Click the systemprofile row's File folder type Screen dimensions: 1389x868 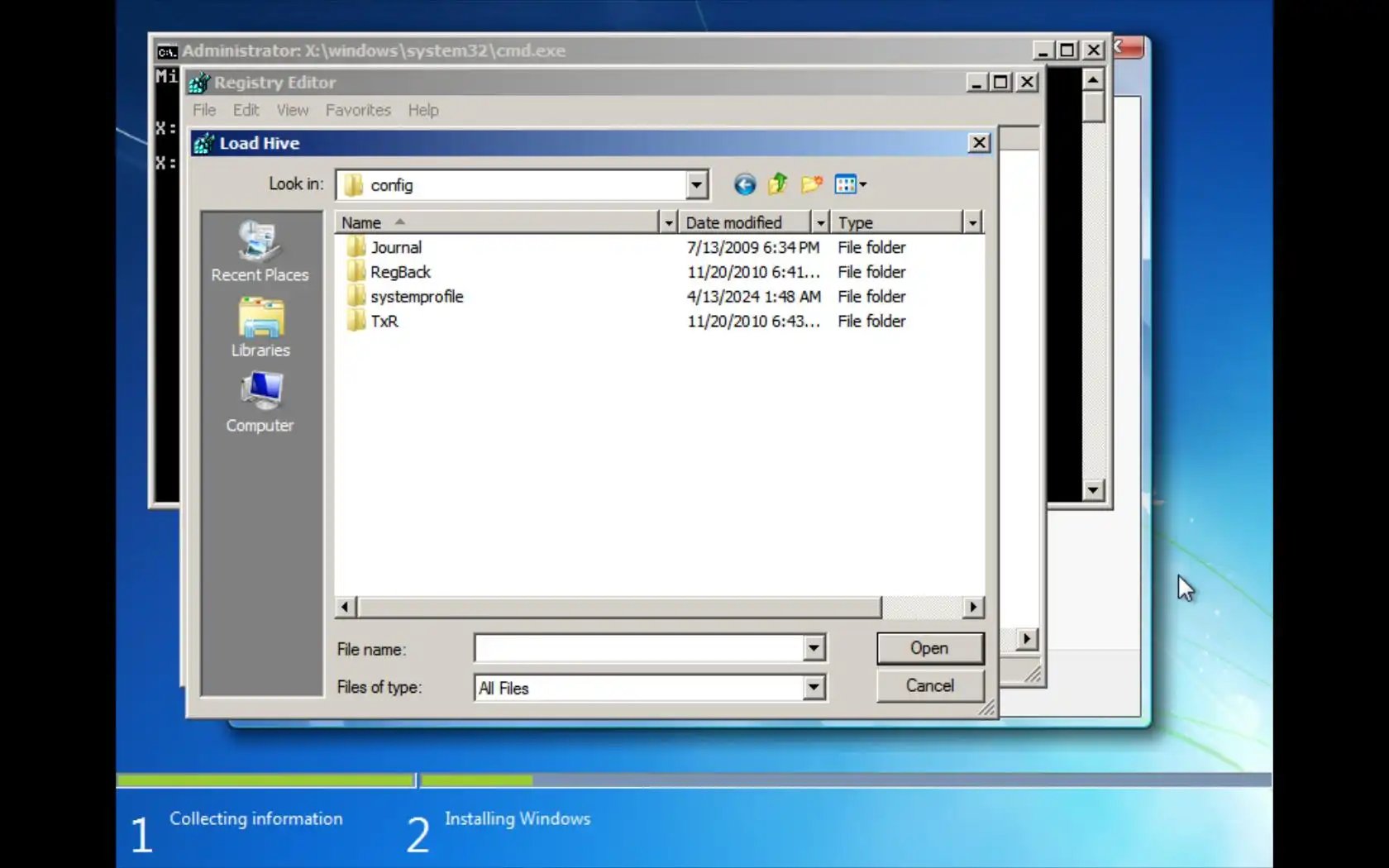click(871, 297)
